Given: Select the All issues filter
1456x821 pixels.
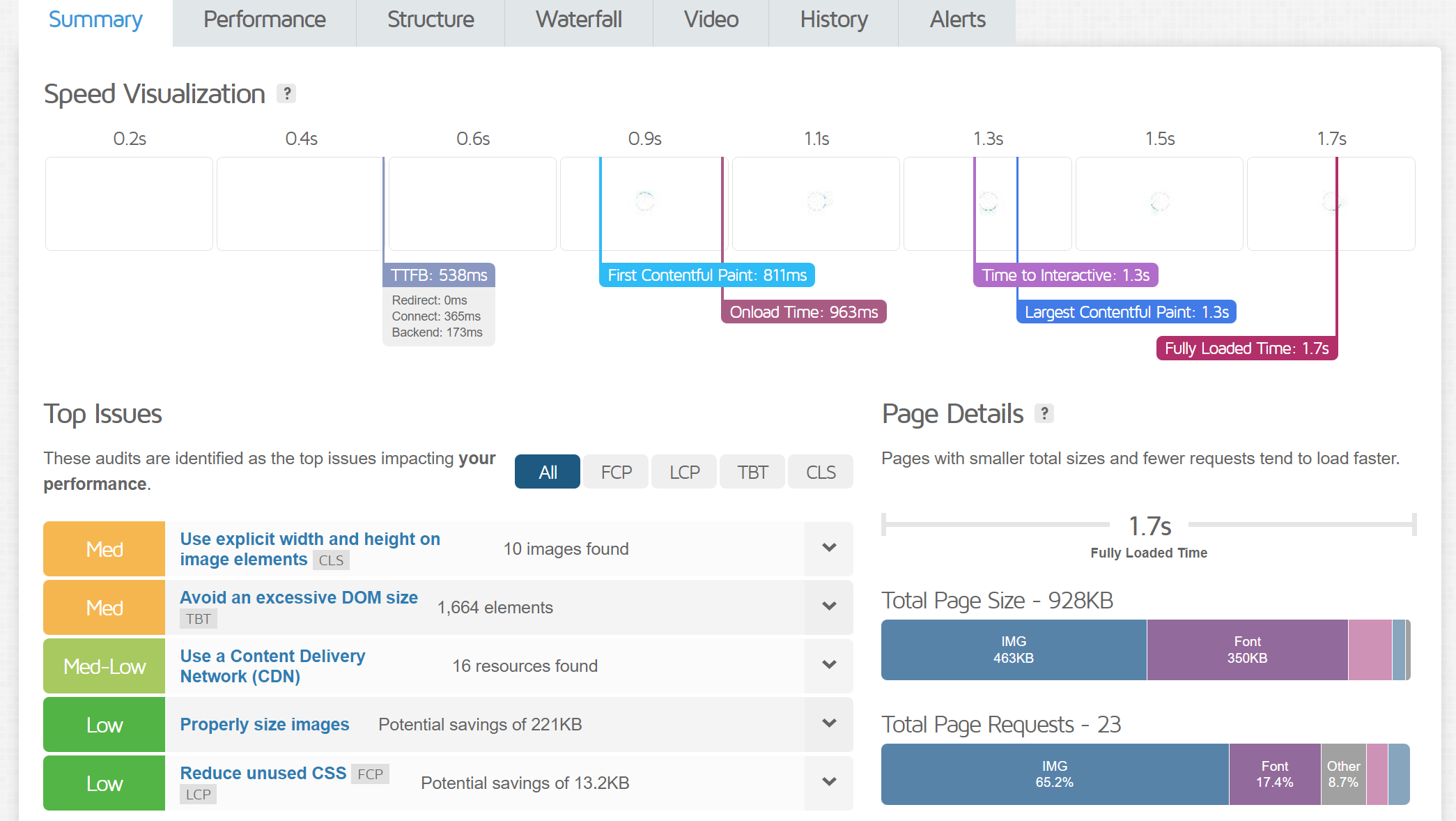Looking at the screenshot, I should (548, 472).
